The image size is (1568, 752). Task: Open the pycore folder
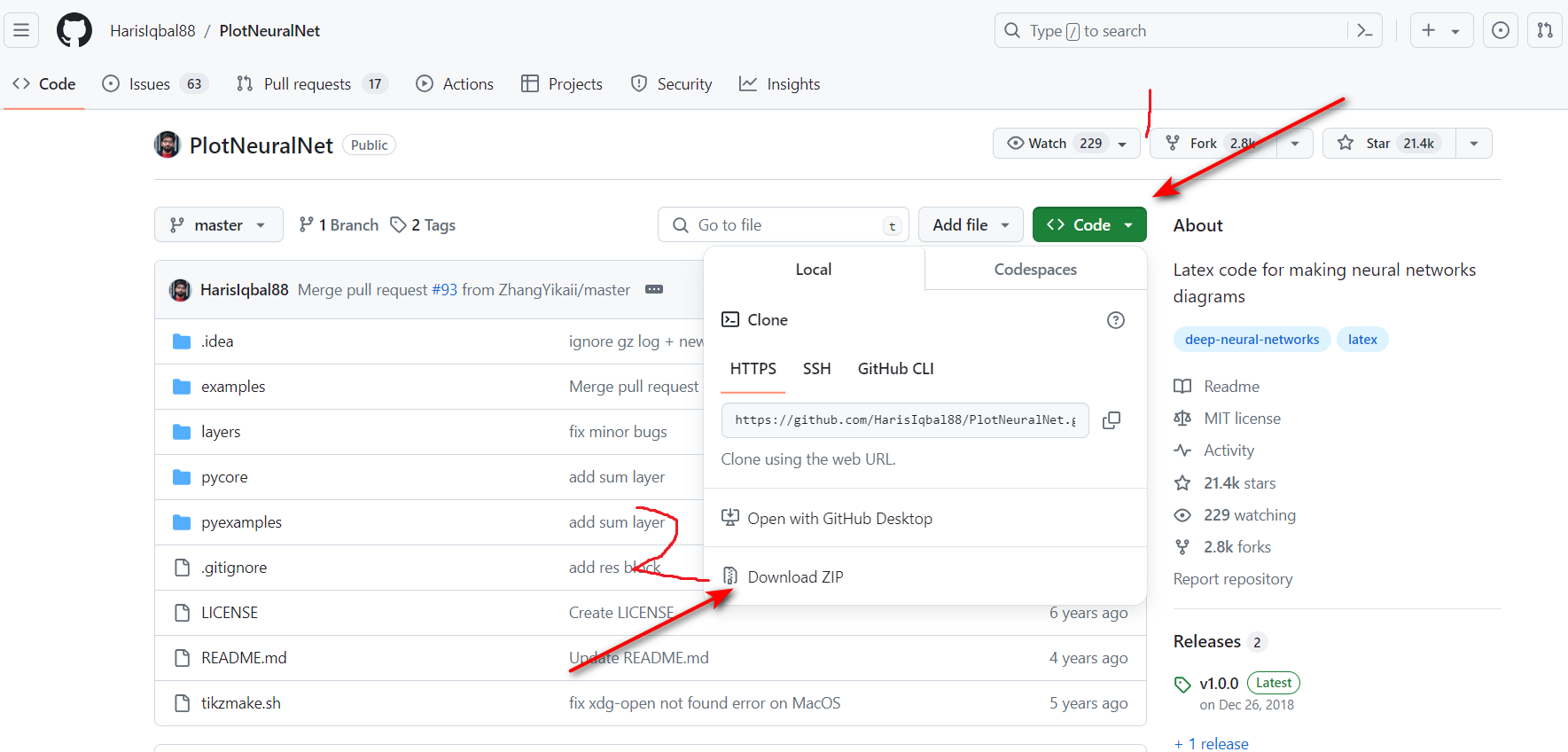pyautogui.click(x=224, y=477)
